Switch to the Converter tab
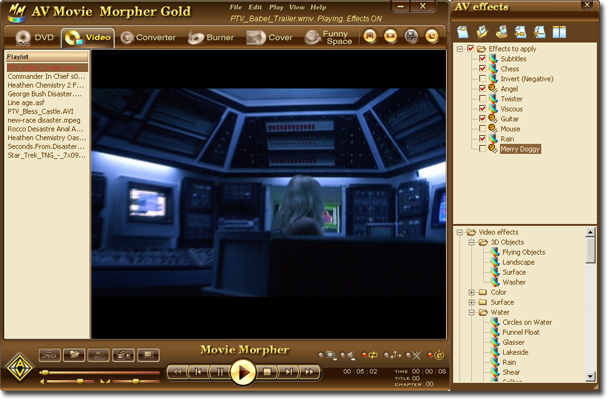Viewport: 612px width, 405px height. coord(148,37)
